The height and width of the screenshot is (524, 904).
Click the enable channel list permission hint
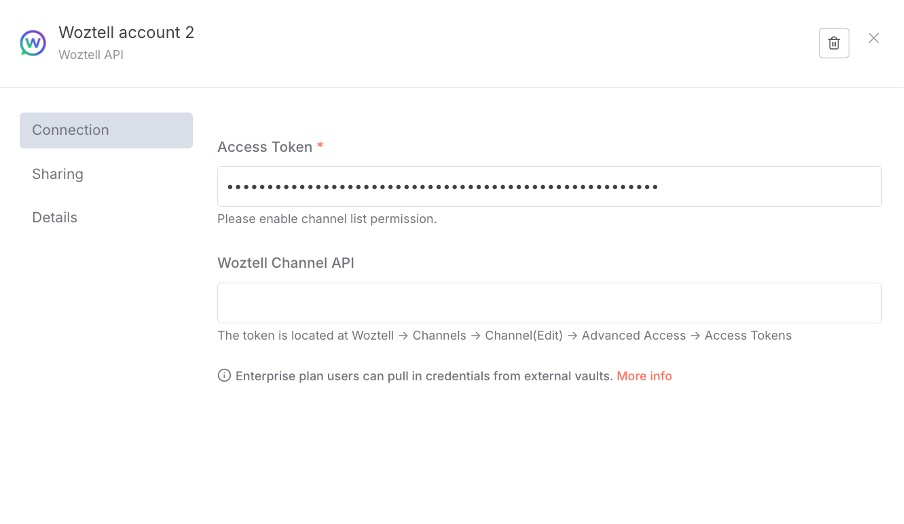tap(327, 218)
